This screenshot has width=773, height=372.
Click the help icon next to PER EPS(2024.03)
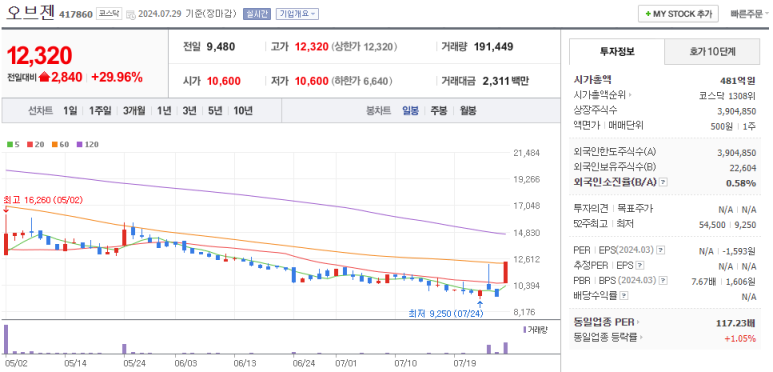(661, 250)
